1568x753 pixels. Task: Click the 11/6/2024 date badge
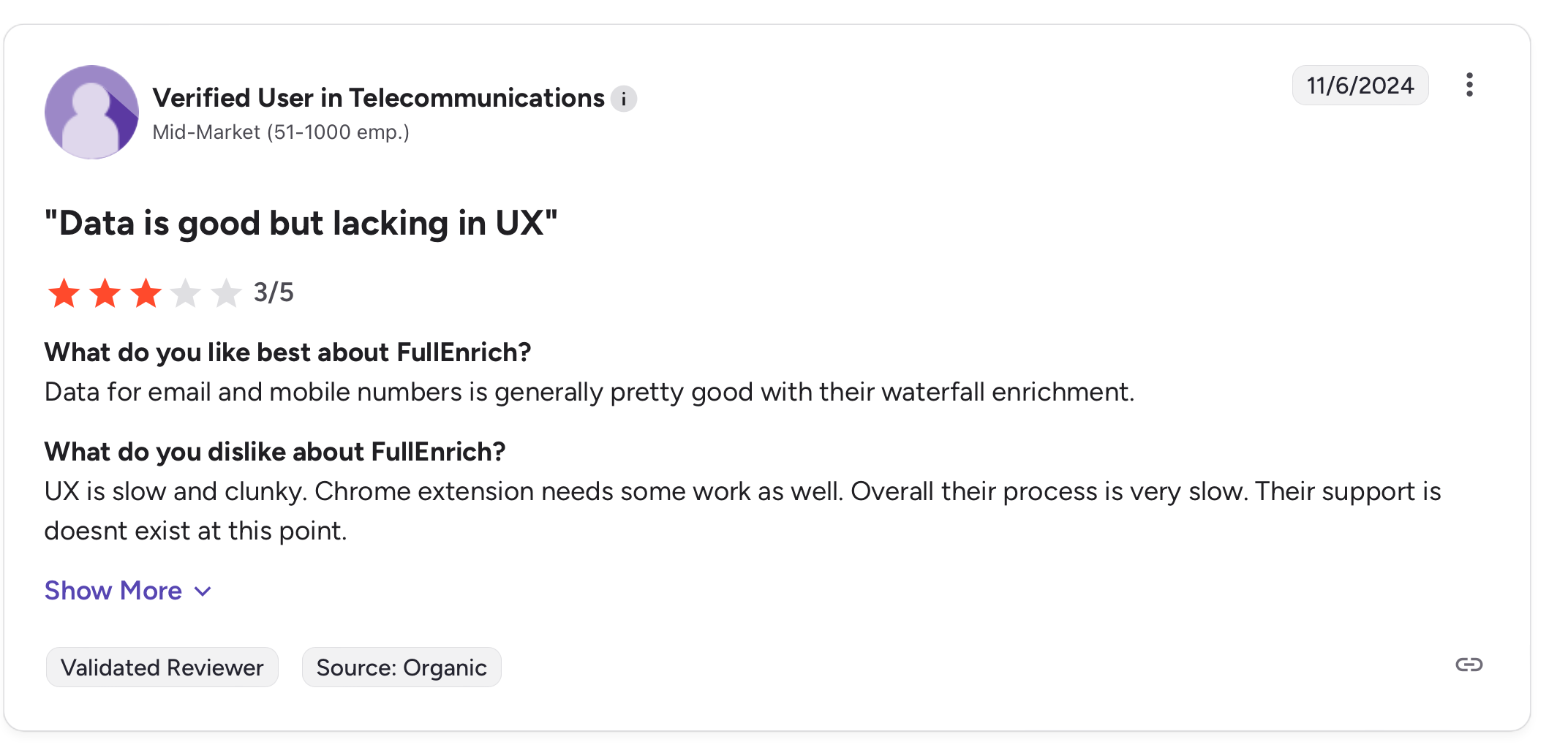pyautogui.click(x=1360, y=86)
